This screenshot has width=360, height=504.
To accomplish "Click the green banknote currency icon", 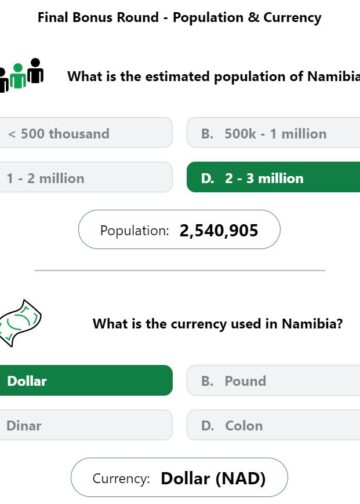I will click(21, 323).
